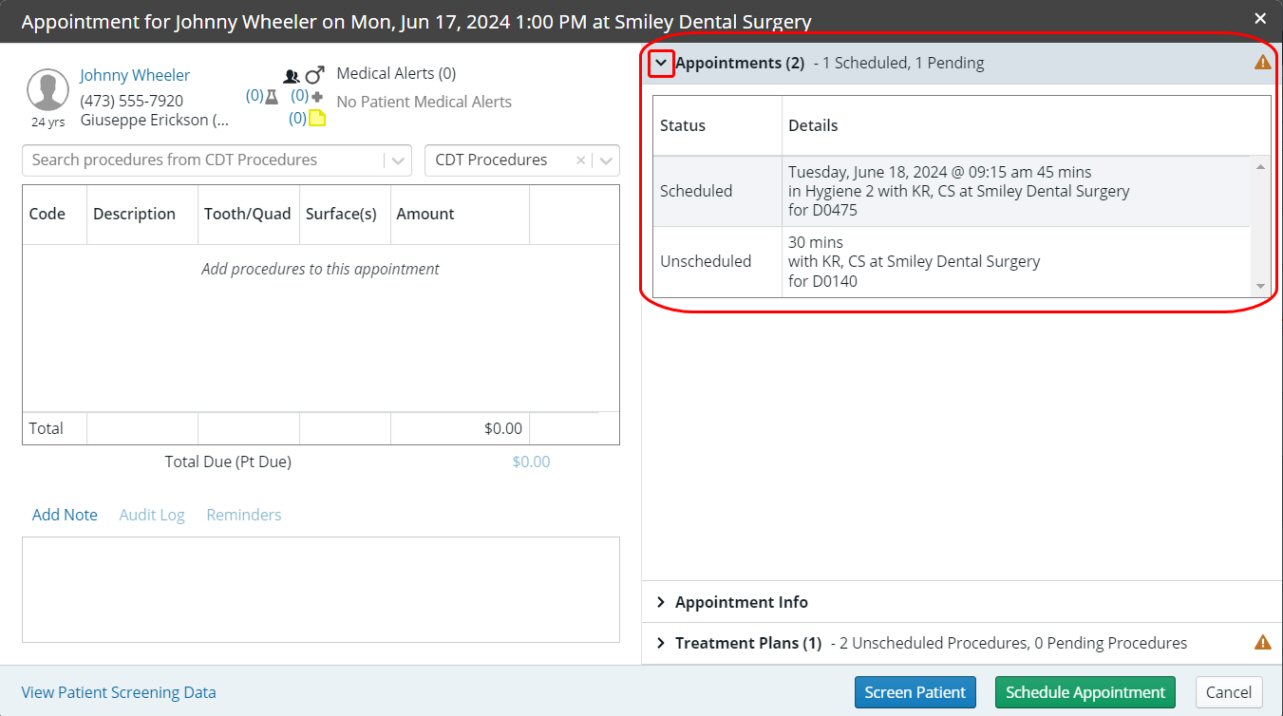
Task: Click the male gender symbol icon
Action: click(x=315, y=75)
